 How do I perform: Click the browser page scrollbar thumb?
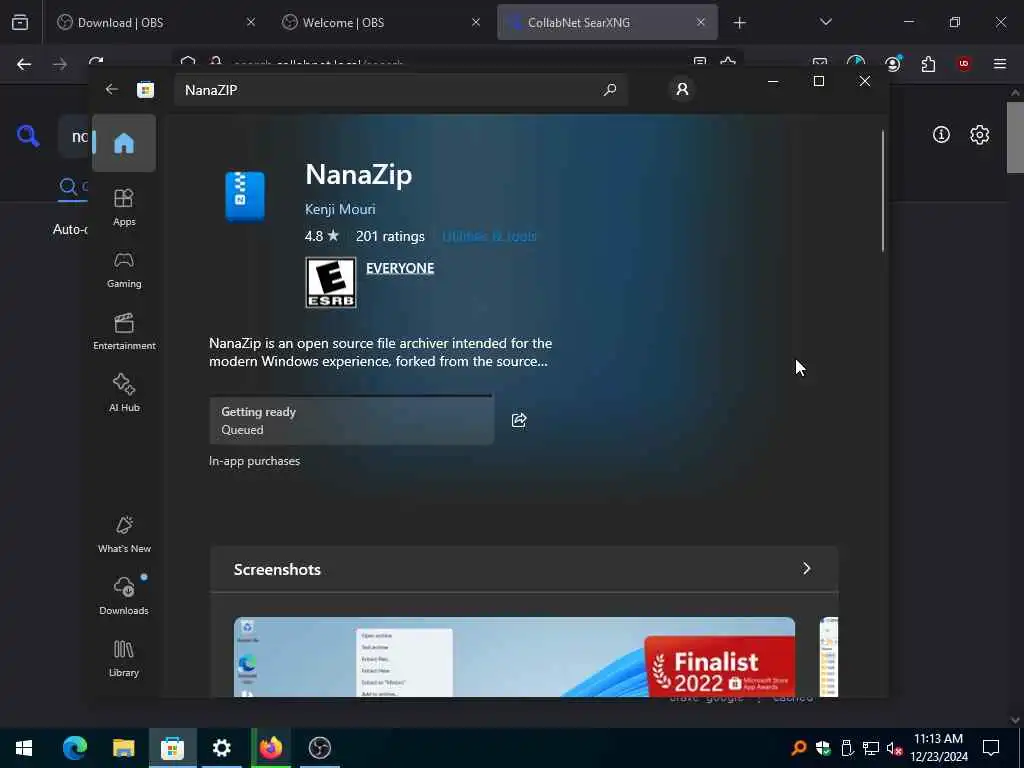(1015, 137)
